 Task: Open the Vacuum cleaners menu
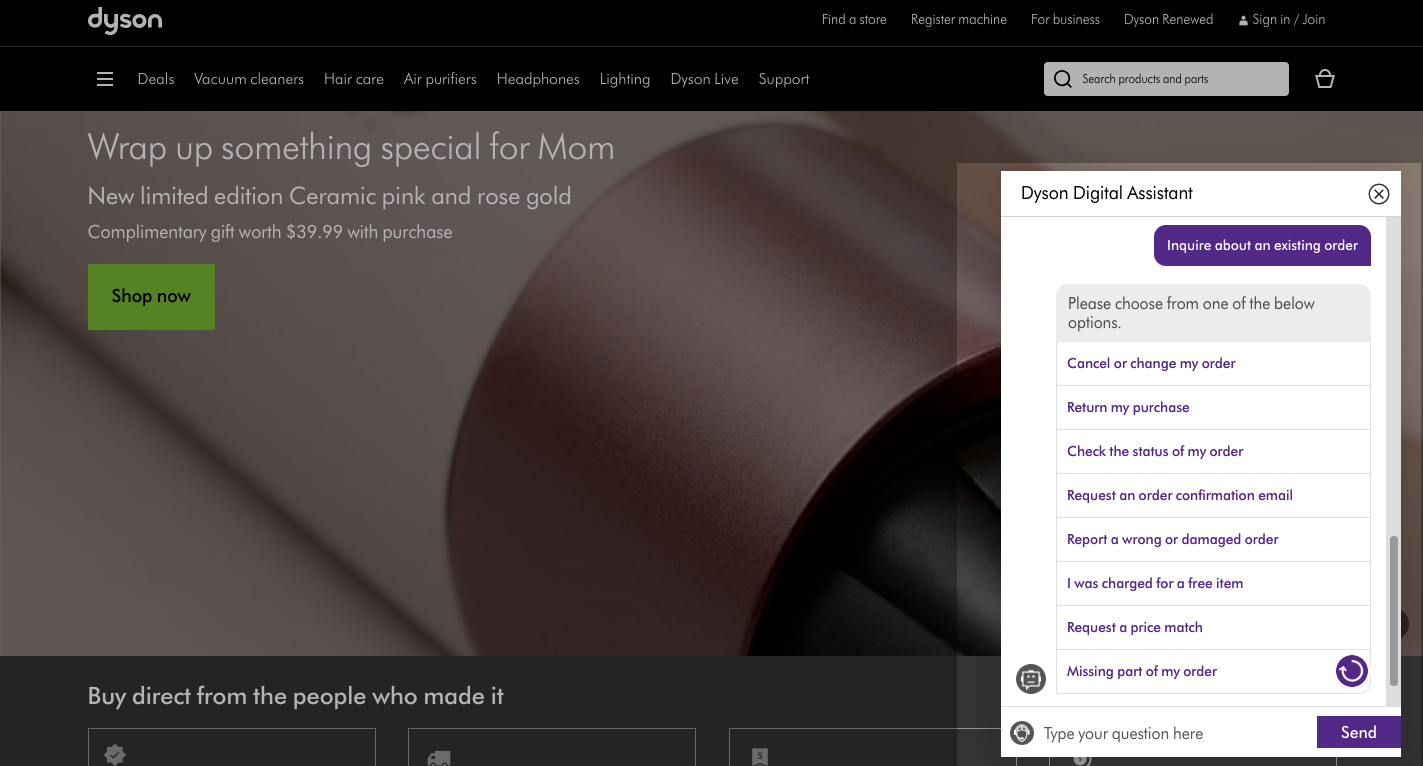249,79
